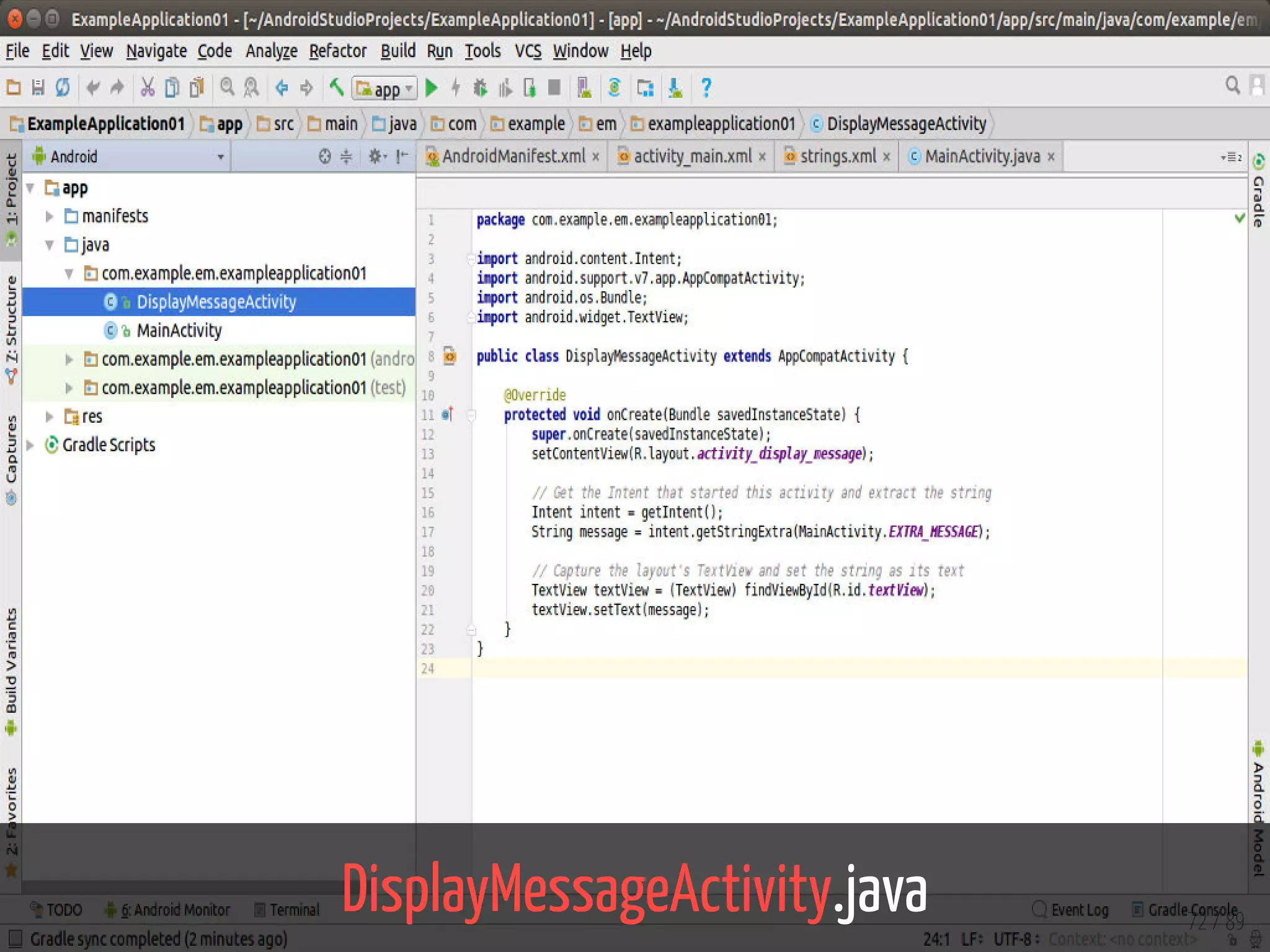Click the override gutter marker on line 11
The image size is (1270, 952).
448,414
